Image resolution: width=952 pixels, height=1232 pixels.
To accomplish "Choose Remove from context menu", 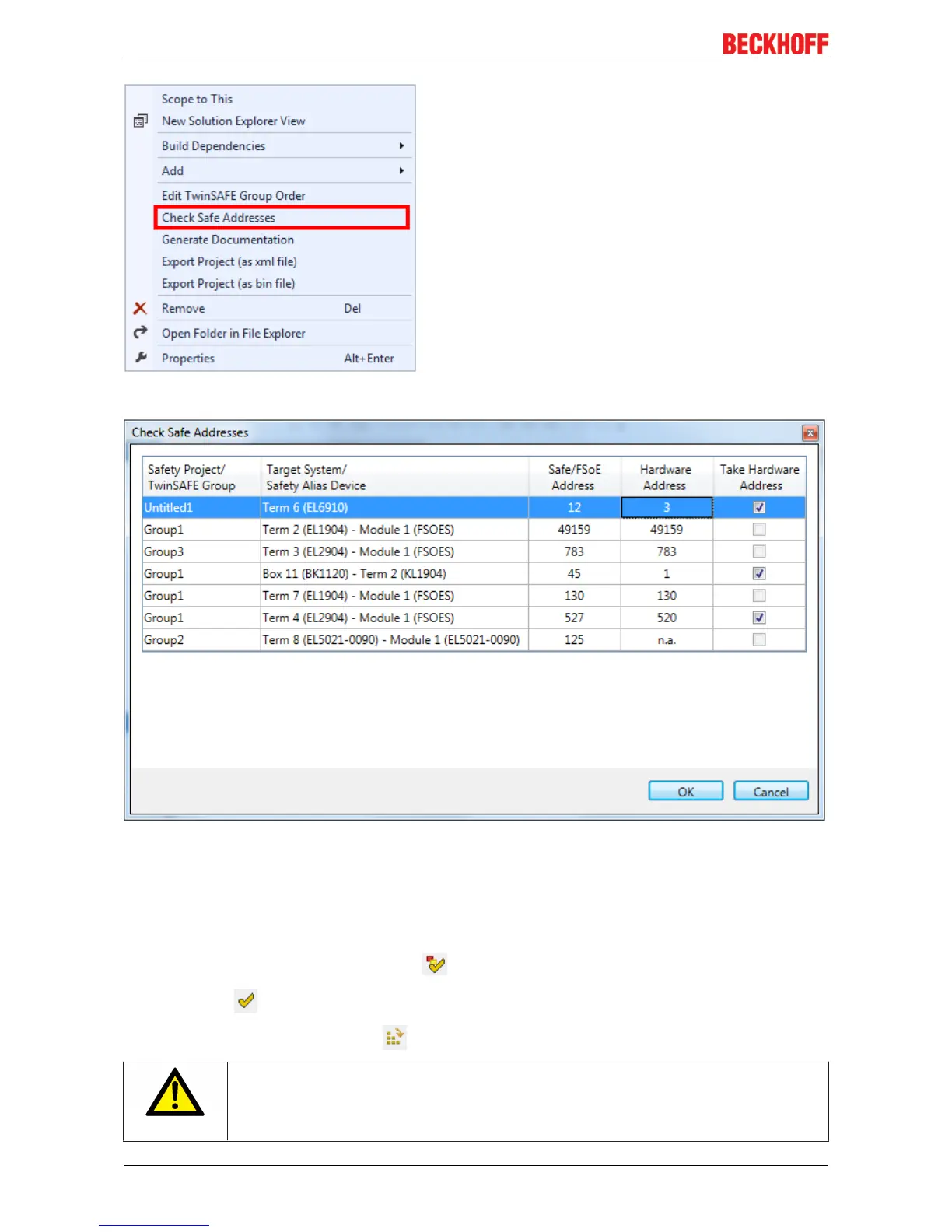I will point(284,309).
